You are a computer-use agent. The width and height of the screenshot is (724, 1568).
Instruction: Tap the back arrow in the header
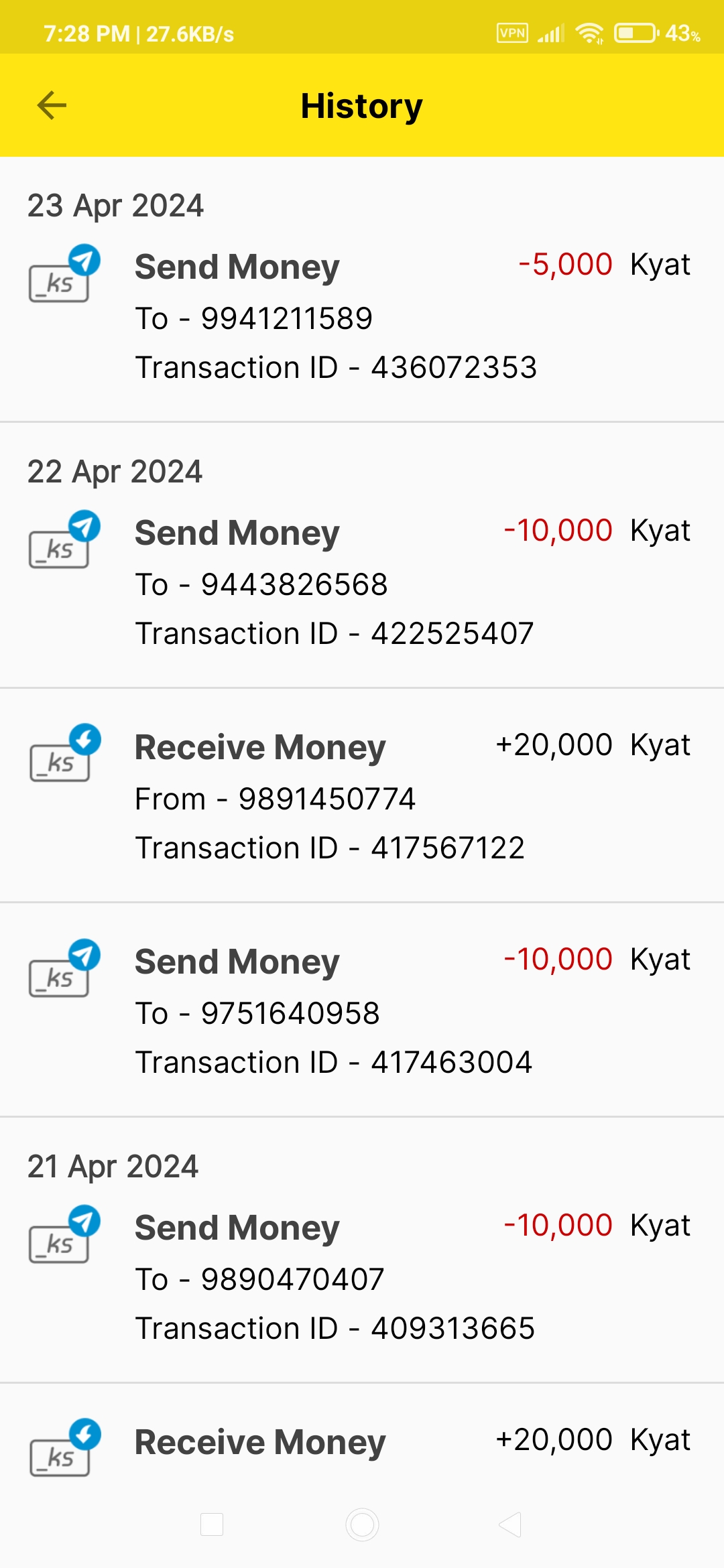(x=52, y=105)
